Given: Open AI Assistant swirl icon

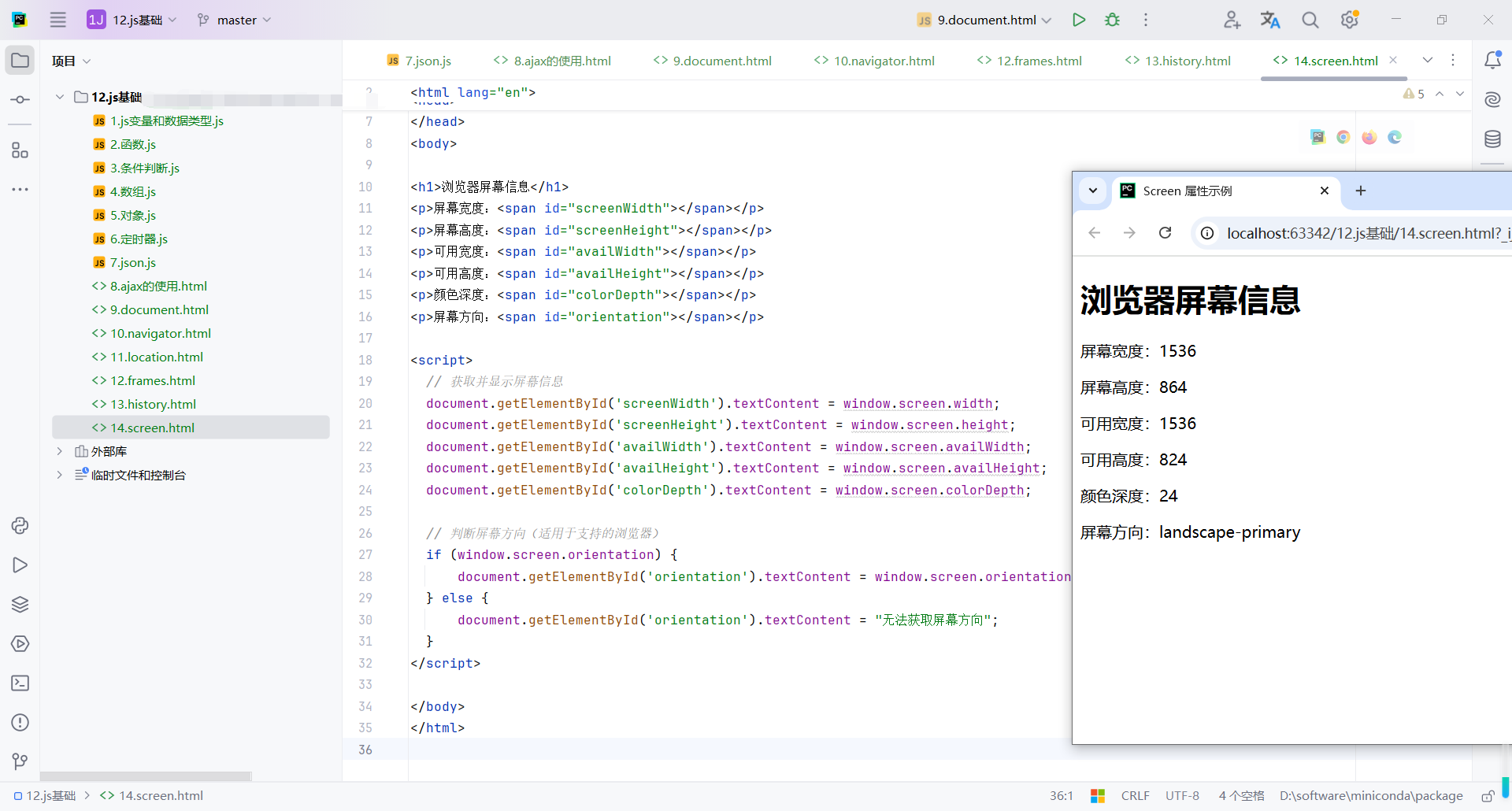Looking at the screenshot, I should (1492, 99).
